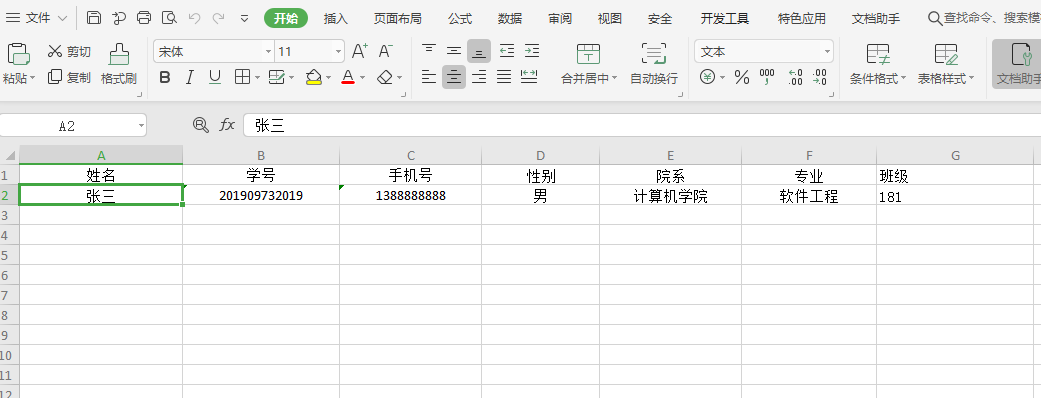Click the magnifier icon beside fx
The width and height of the screenshot is (1041, 398).
(x=200, y=124)
